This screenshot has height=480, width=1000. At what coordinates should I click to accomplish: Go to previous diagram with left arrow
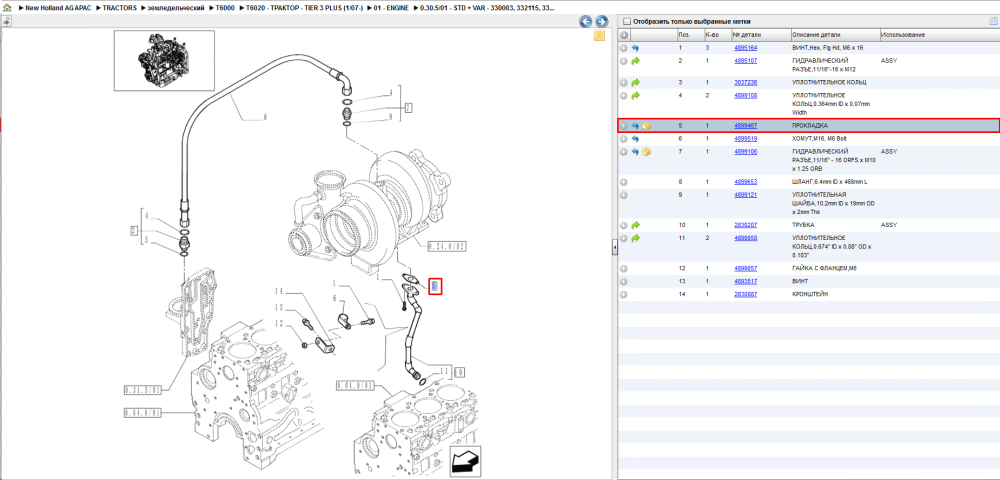click(585, 22)
